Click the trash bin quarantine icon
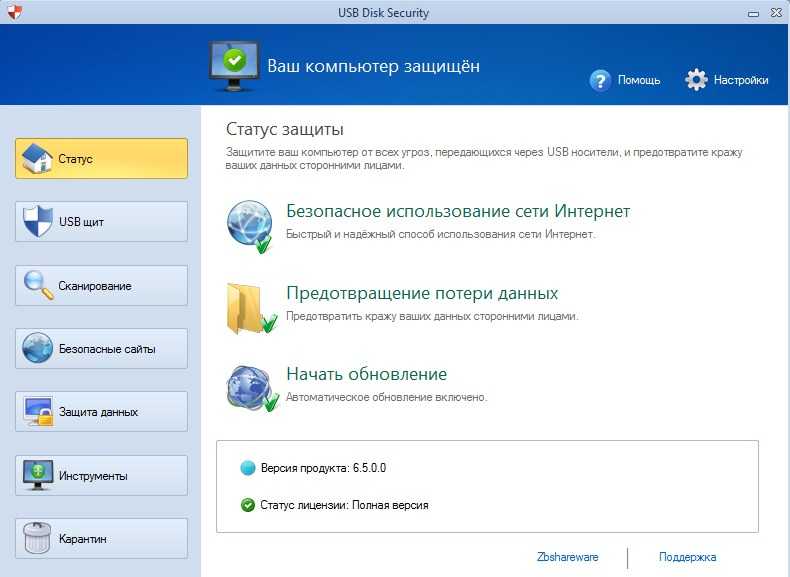 point(37,538)
